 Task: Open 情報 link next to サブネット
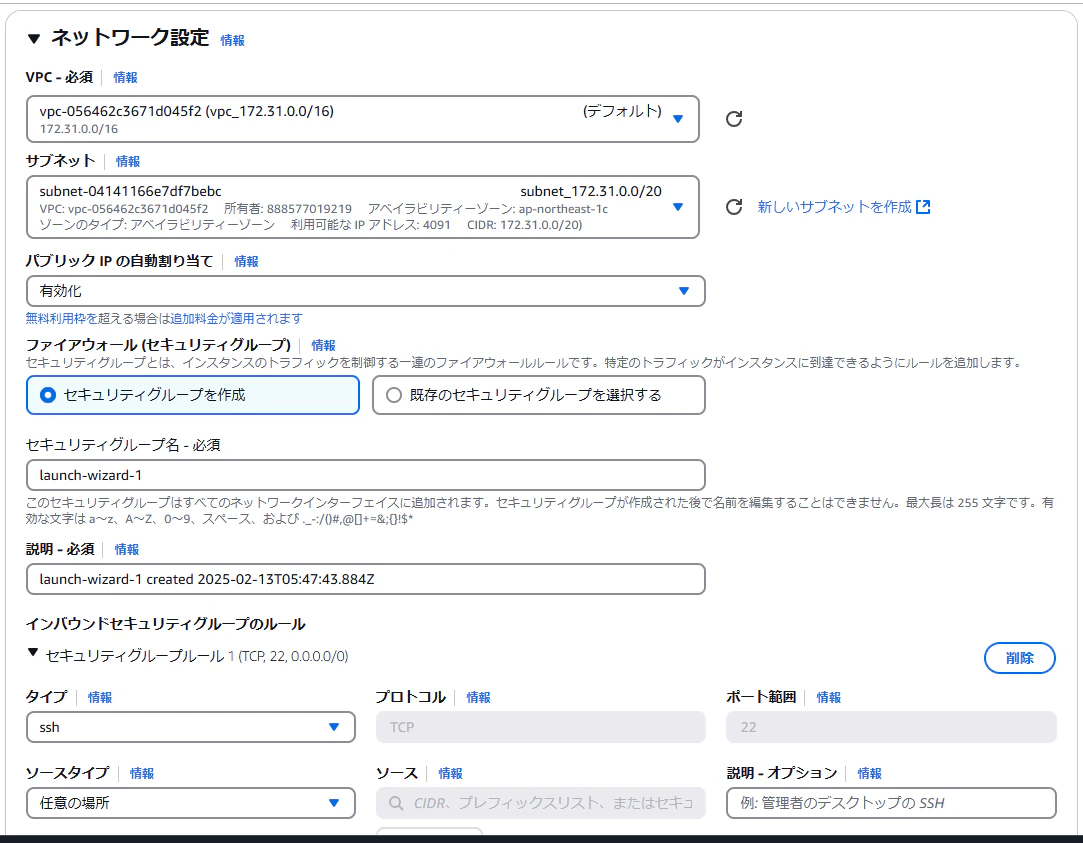128,161
